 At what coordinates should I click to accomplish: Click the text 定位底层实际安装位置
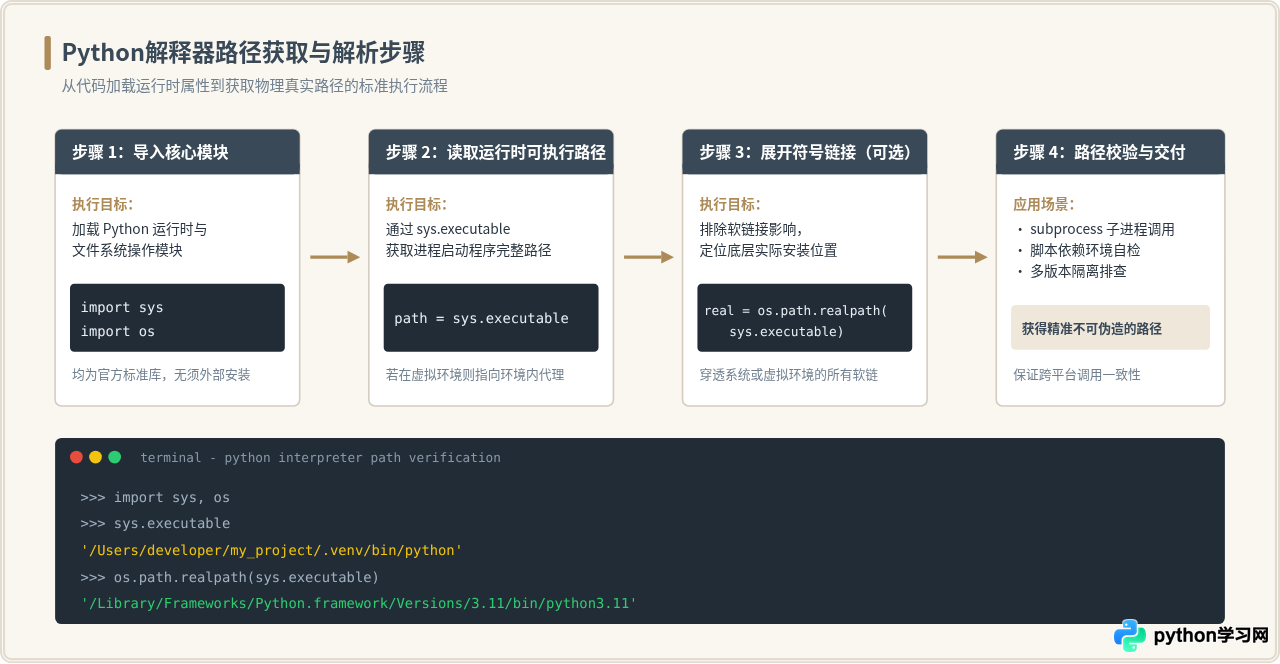coord(768,250)
